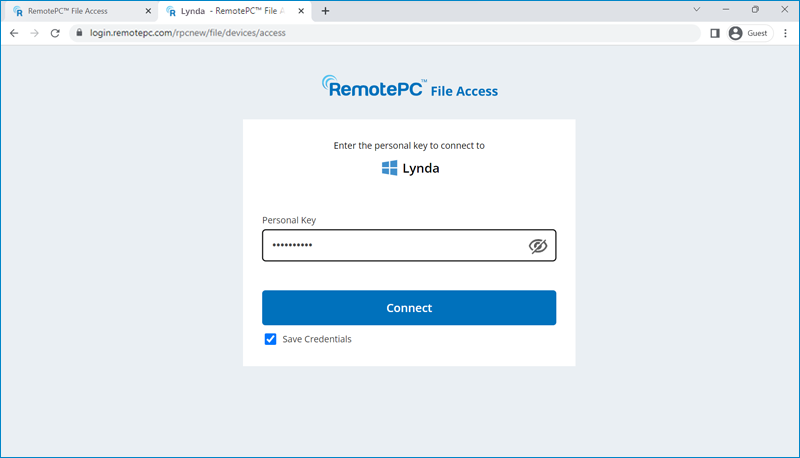Show the hidden personal key
The height and width of the screenshot is (458, 800).
click(x=538, y=246)
